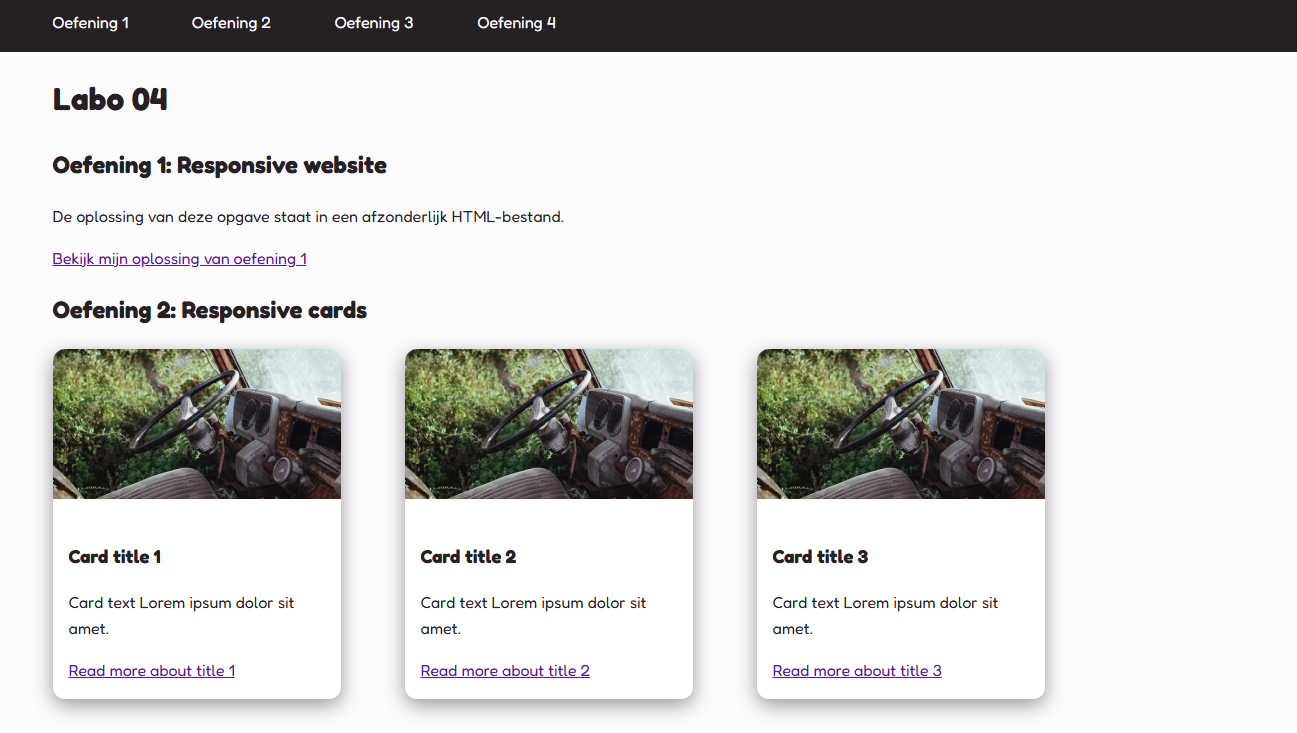Click the first card's steering wheel image

pos(197,424)
